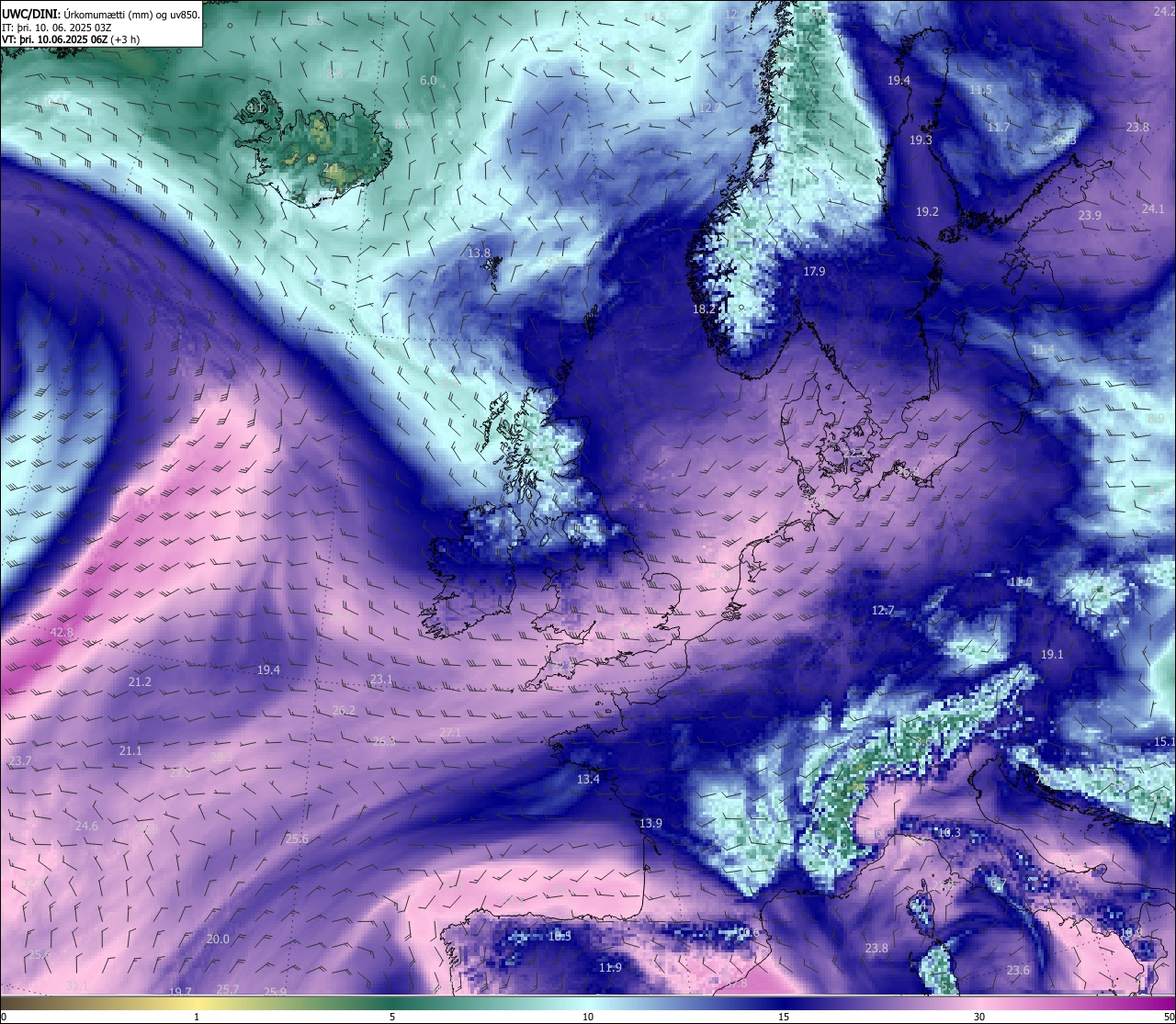
Task: Click the 15.1 value at right edge
Action: [x=1164, y=741]
